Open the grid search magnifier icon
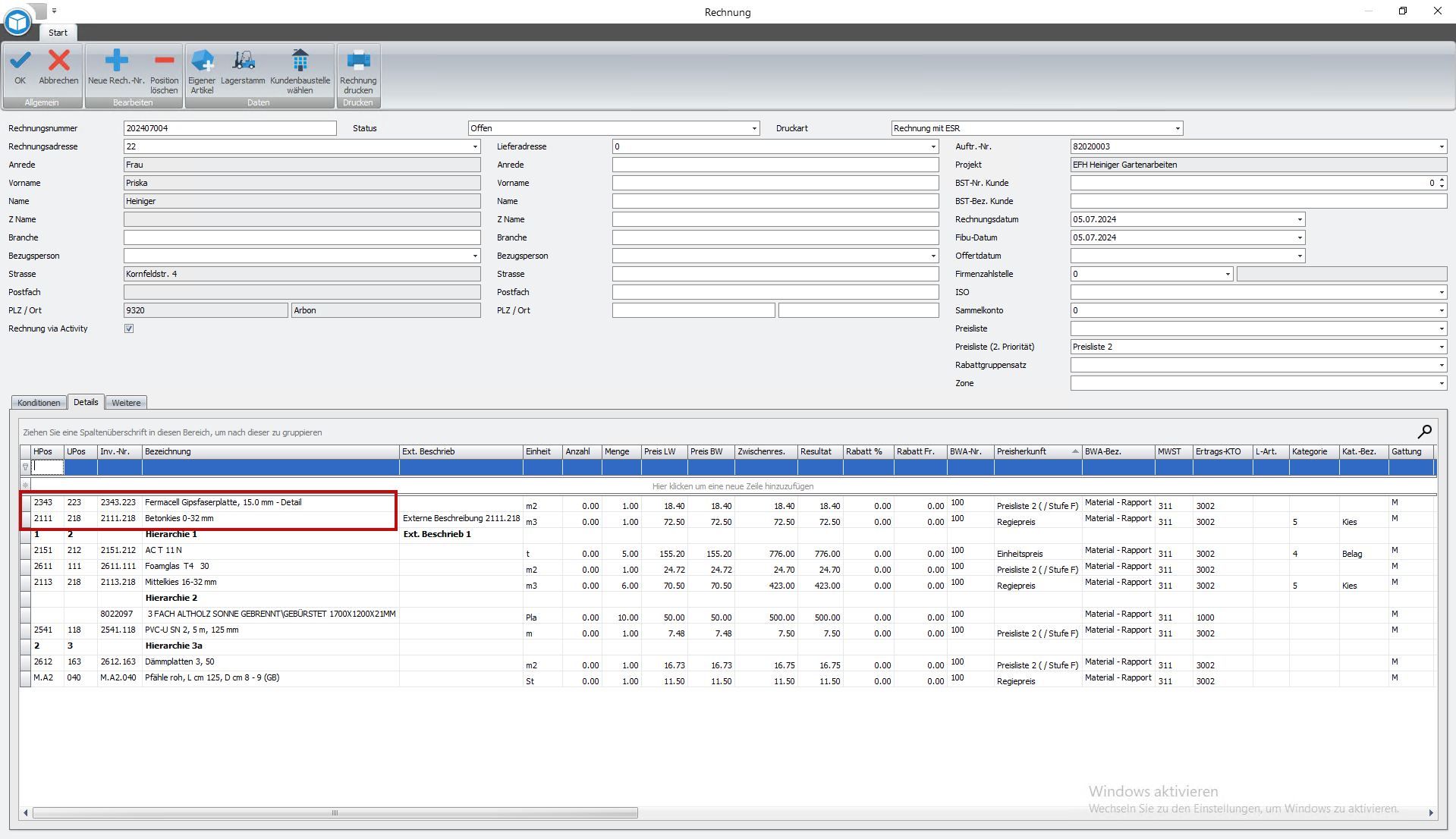 coord(1424,432)
